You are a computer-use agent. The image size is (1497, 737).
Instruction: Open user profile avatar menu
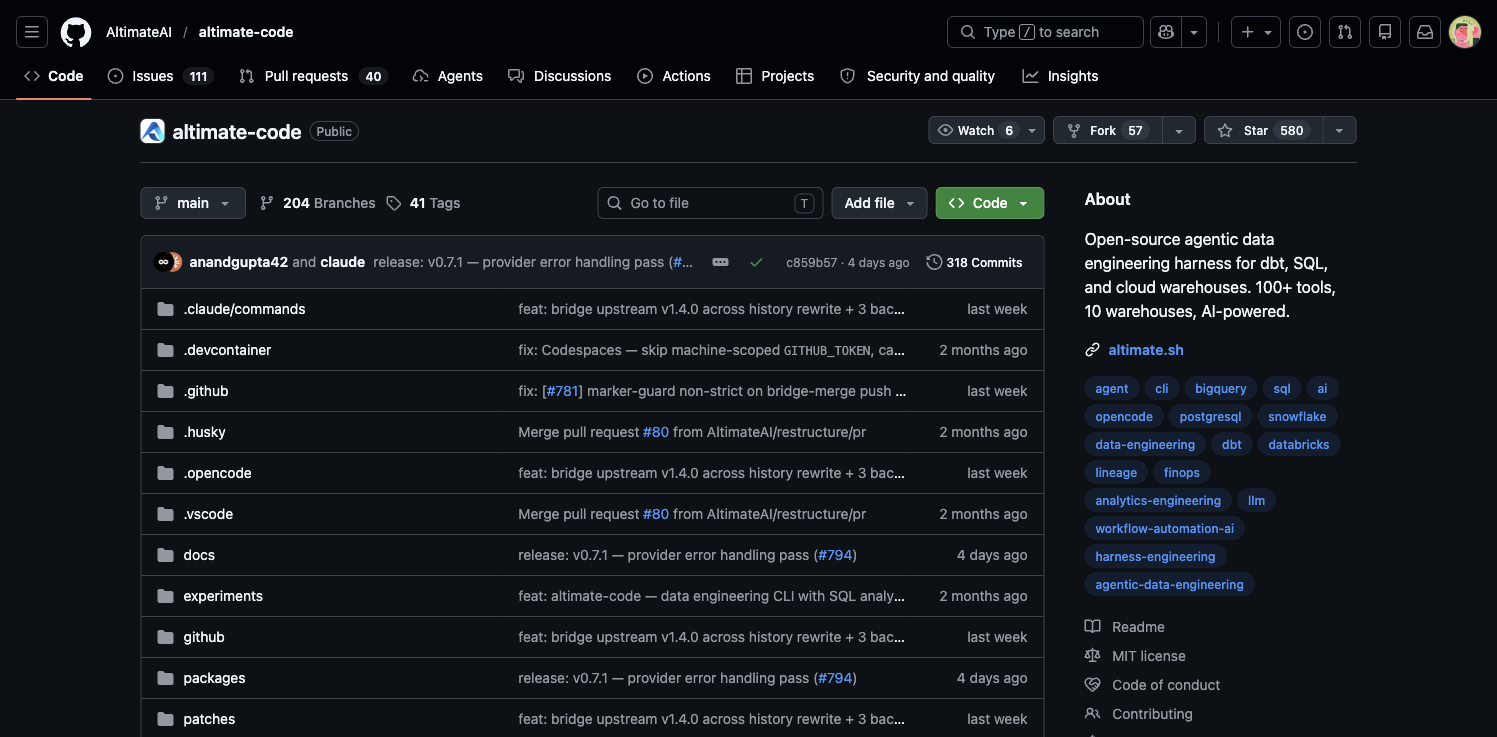tap(1465, 32)
